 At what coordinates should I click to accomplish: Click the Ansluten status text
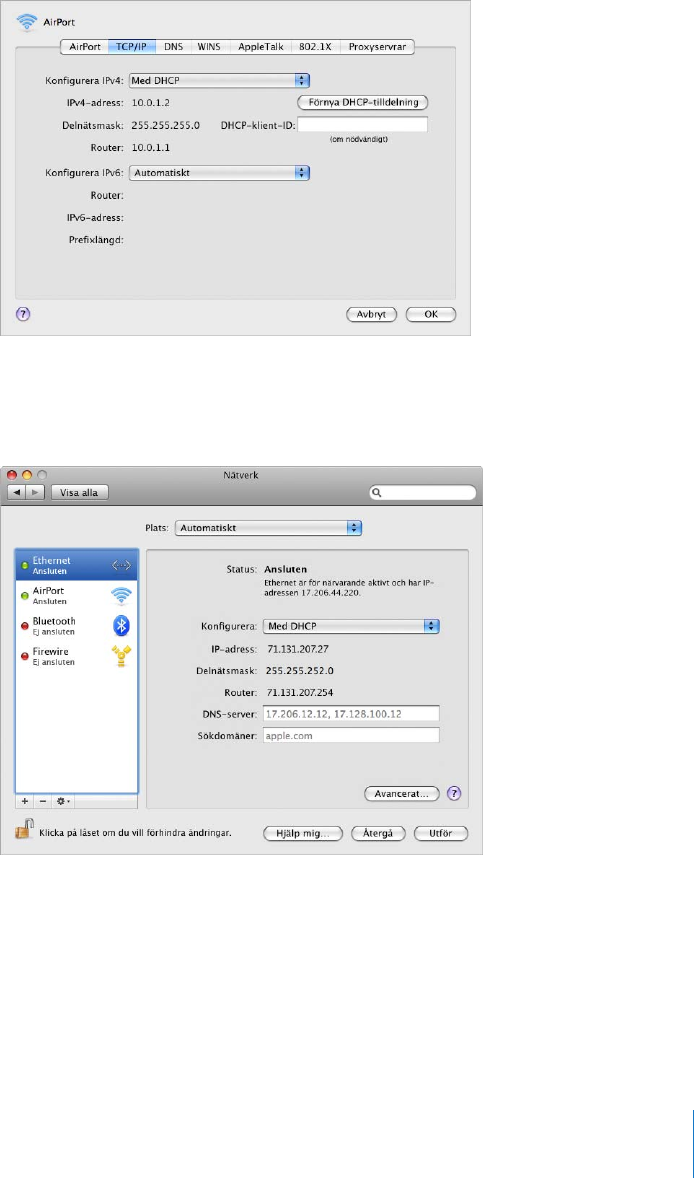point(286,569)
